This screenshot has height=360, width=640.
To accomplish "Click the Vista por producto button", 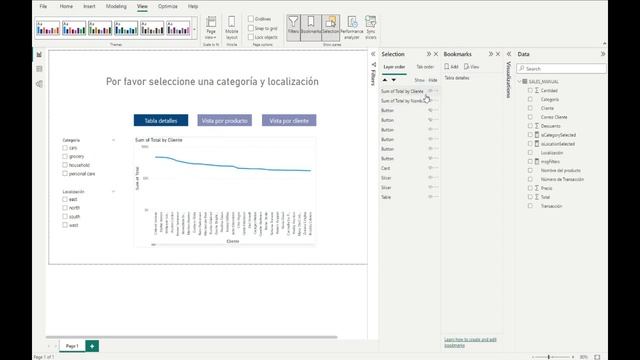I will click(x=224, y=120).
